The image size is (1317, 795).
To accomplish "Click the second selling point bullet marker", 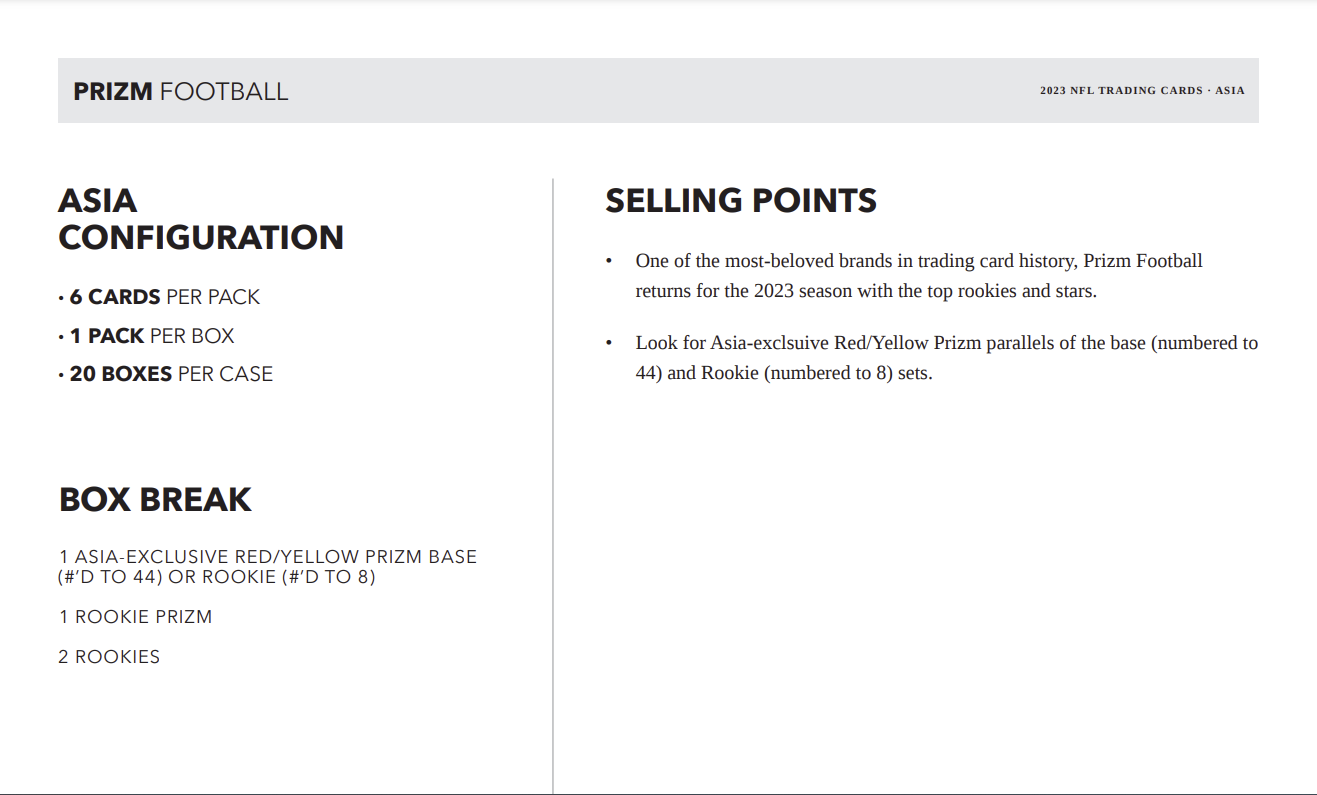I will coord(608,344).
